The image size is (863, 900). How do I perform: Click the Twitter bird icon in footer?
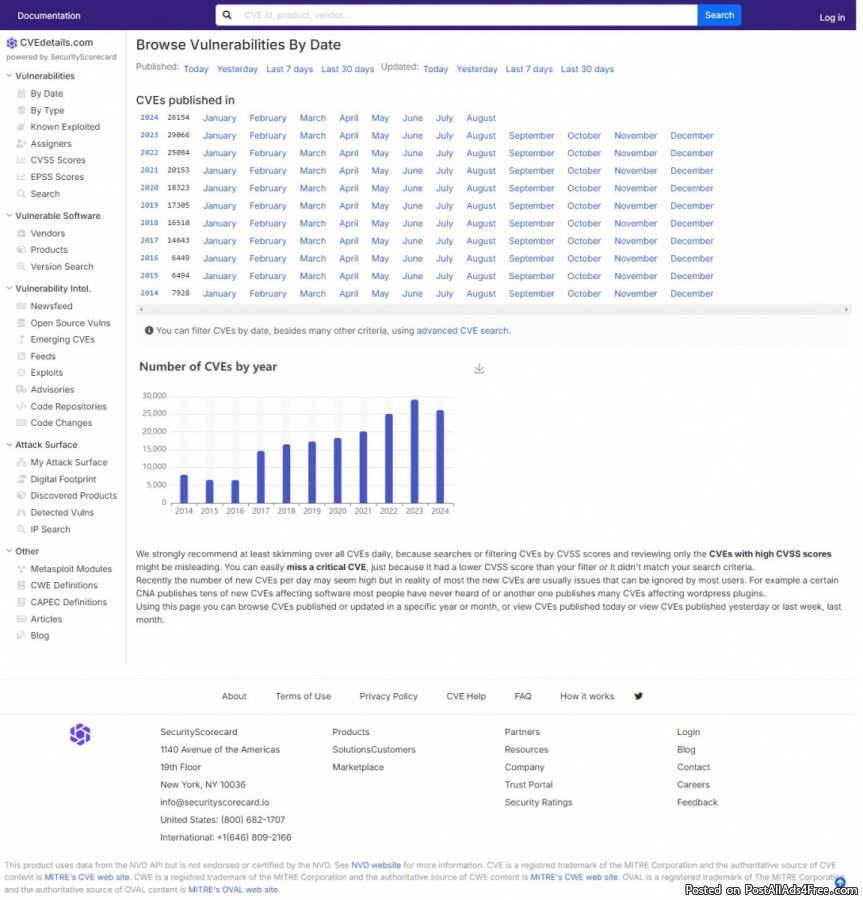[638, 696]
